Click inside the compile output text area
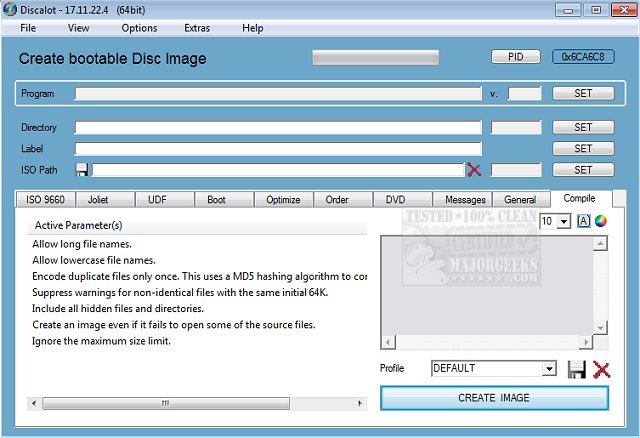640x438 pixels. pos(487,286)
